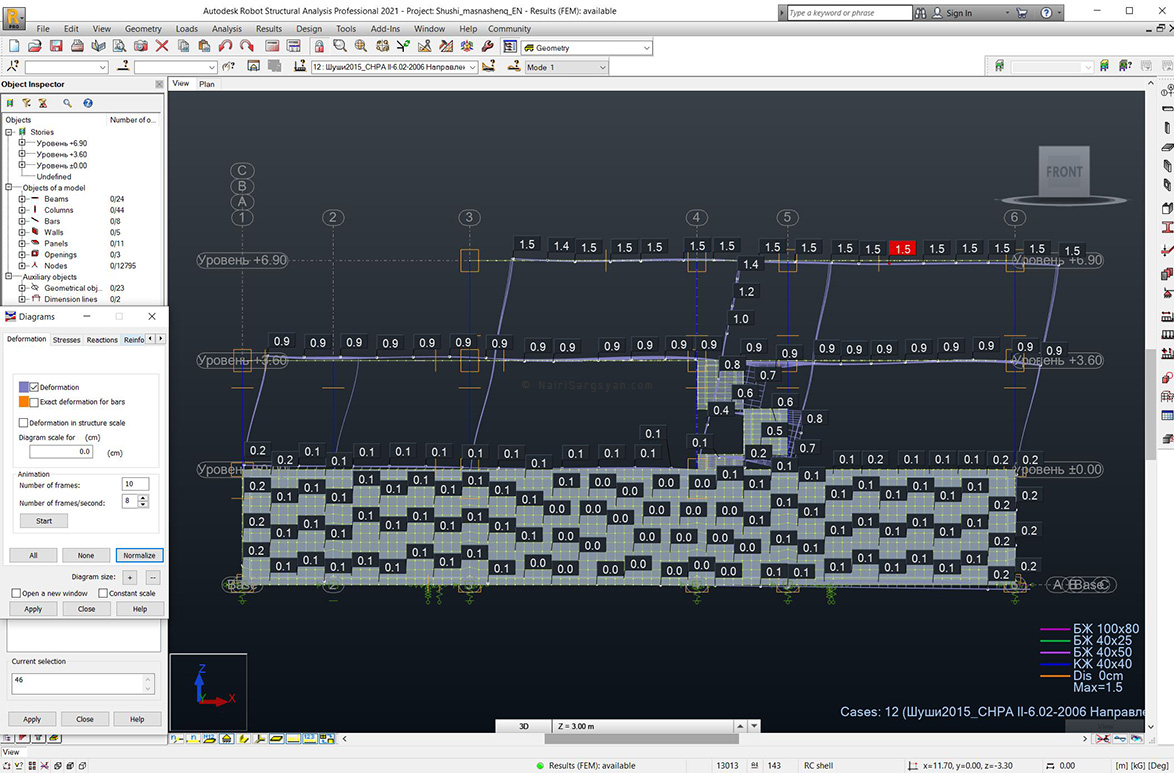Click the Number of frames field
The width and height of the screenshot is (1174, 773).
[x=135, y=484]
